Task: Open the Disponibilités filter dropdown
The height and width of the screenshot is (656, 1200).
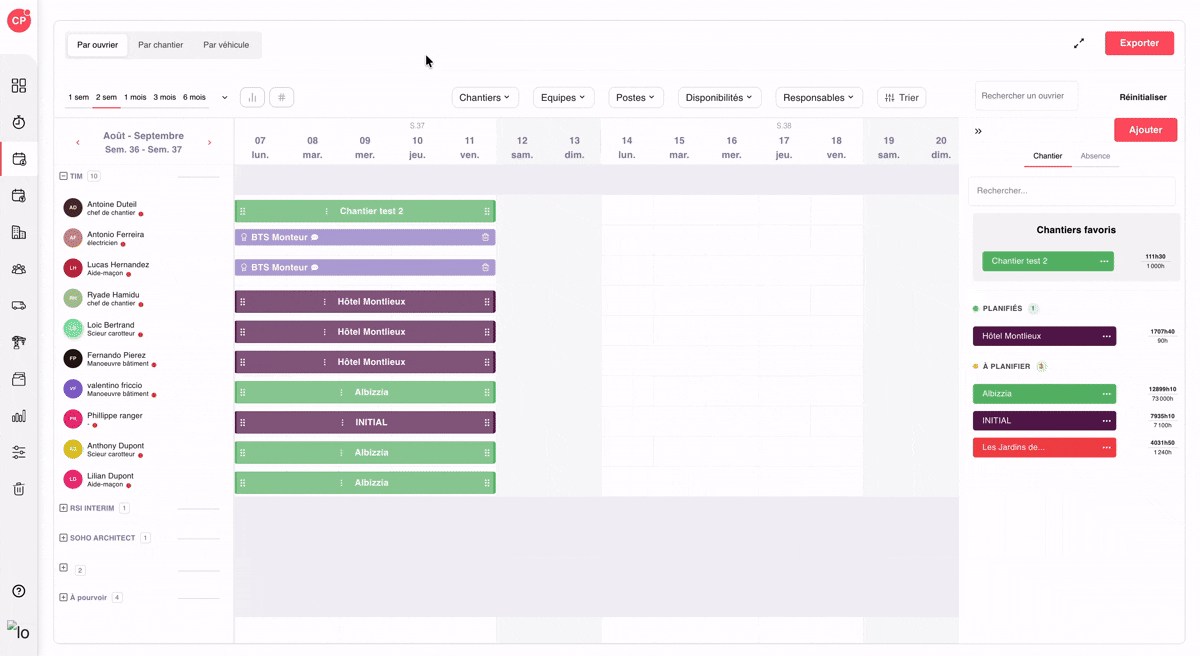Action: (720, 97)
